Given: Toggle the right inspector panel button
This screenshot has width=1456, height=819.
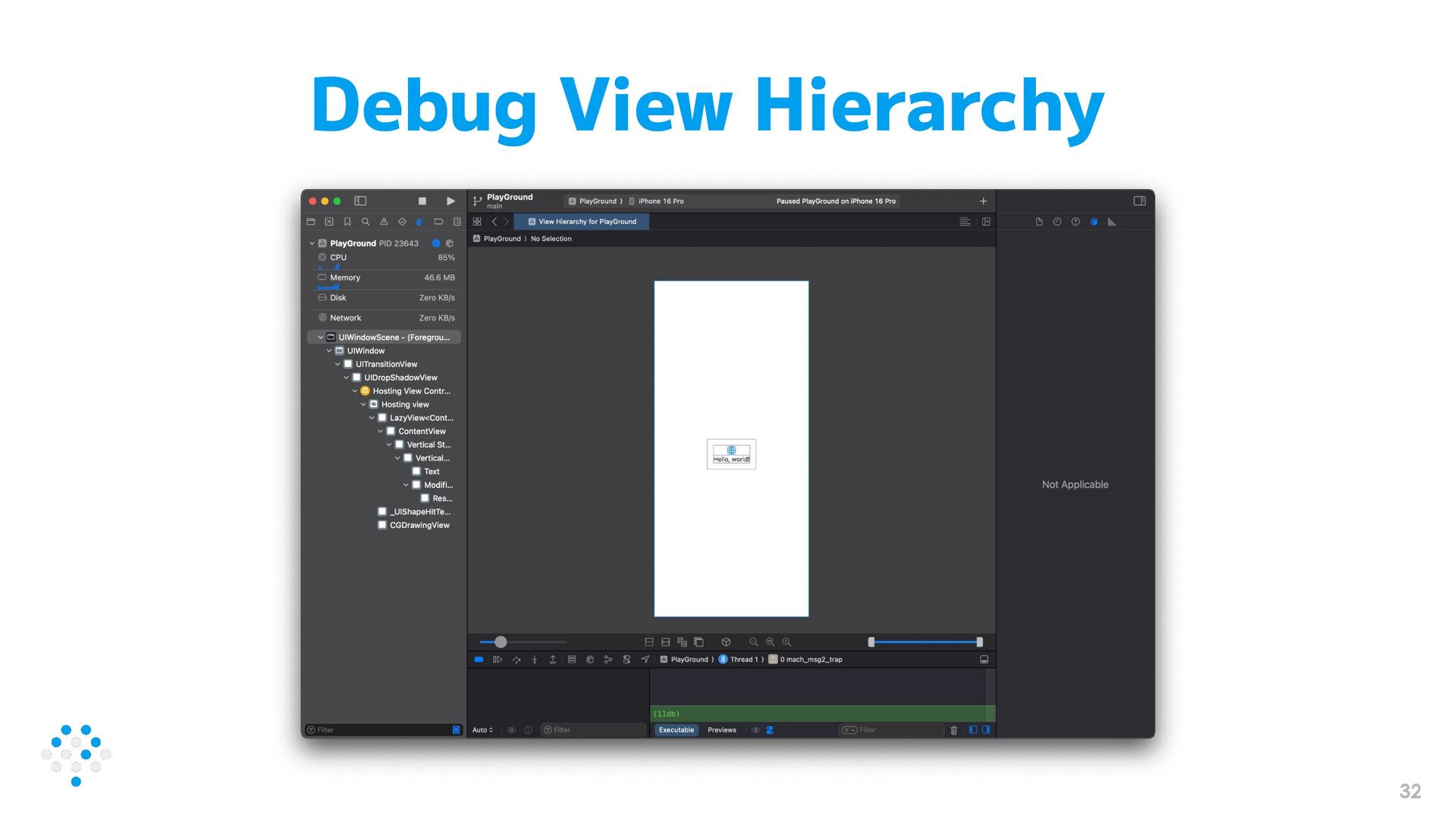Looking at the screenshot, I should (1139, 201).
